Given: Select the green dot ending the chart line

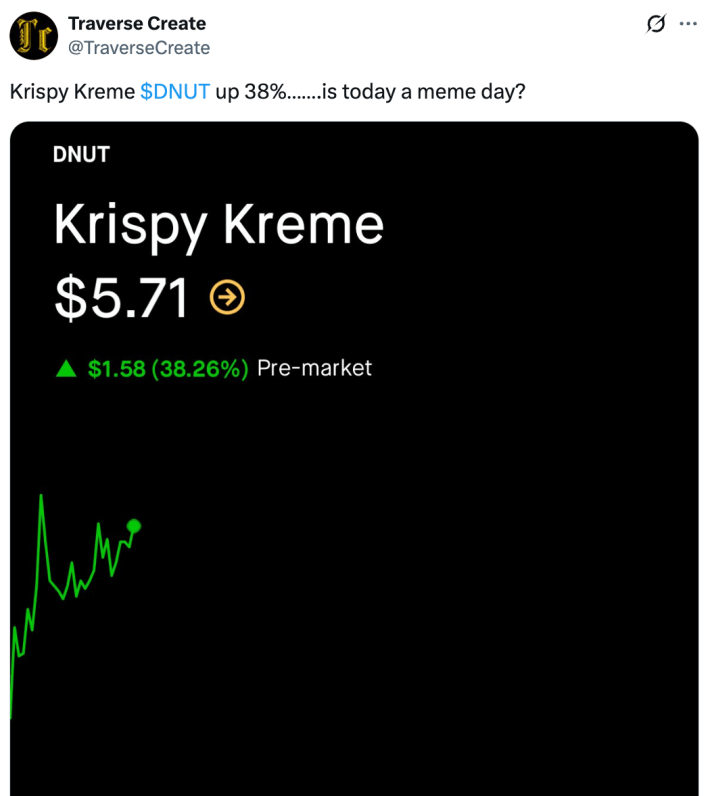Looking at the screenshot, I should click(x=134, y=526).
